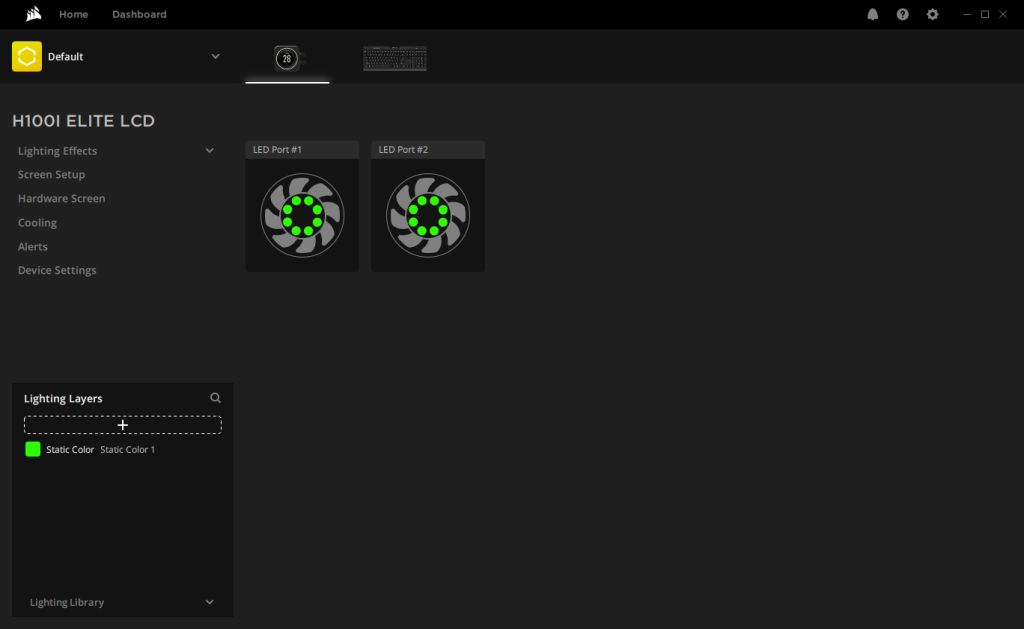Select the LED Port #1 fan

tap(302, 216)
